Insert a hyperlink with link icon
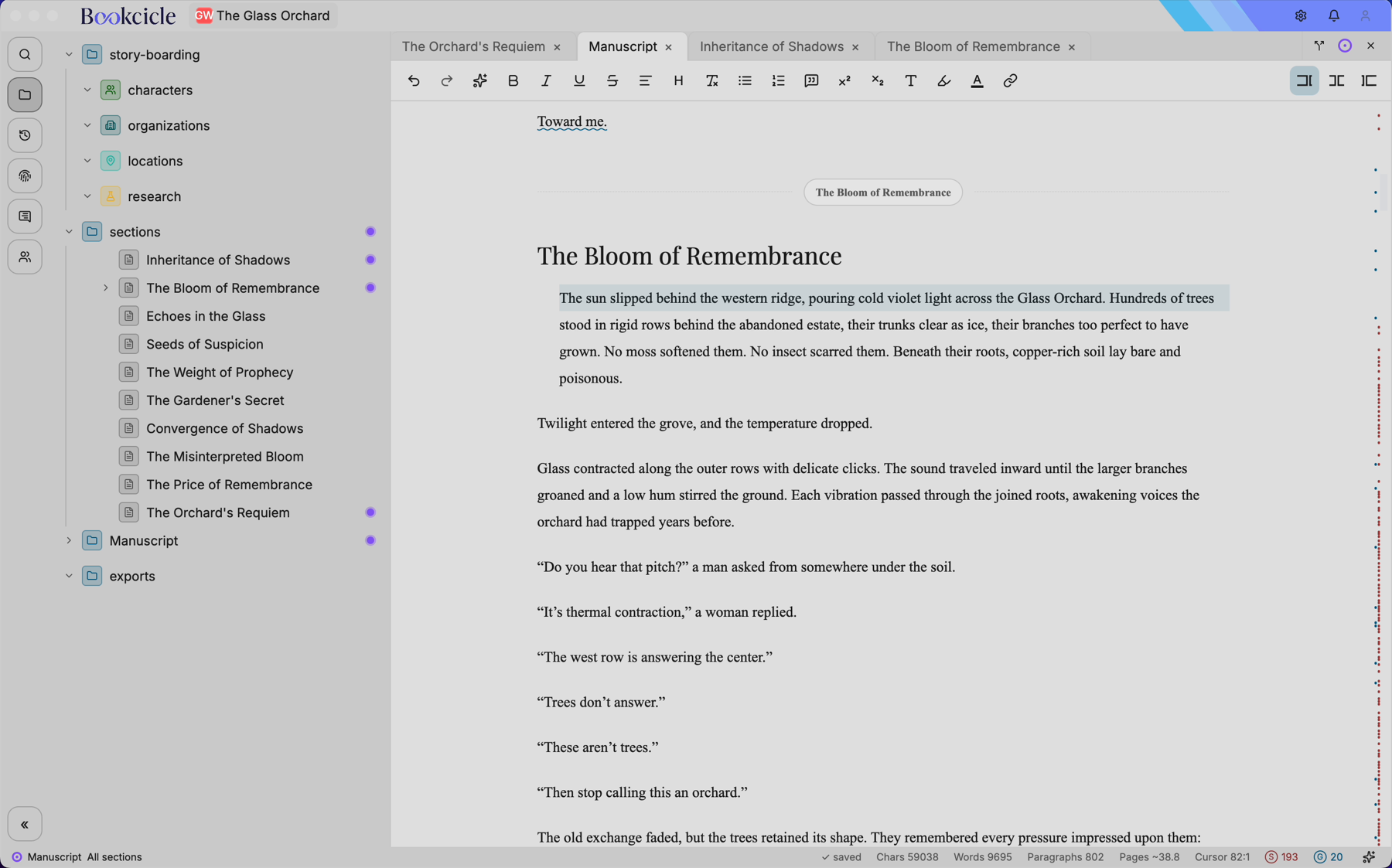The height and width of the screenshot is (868, 1392). (1010, 80)
